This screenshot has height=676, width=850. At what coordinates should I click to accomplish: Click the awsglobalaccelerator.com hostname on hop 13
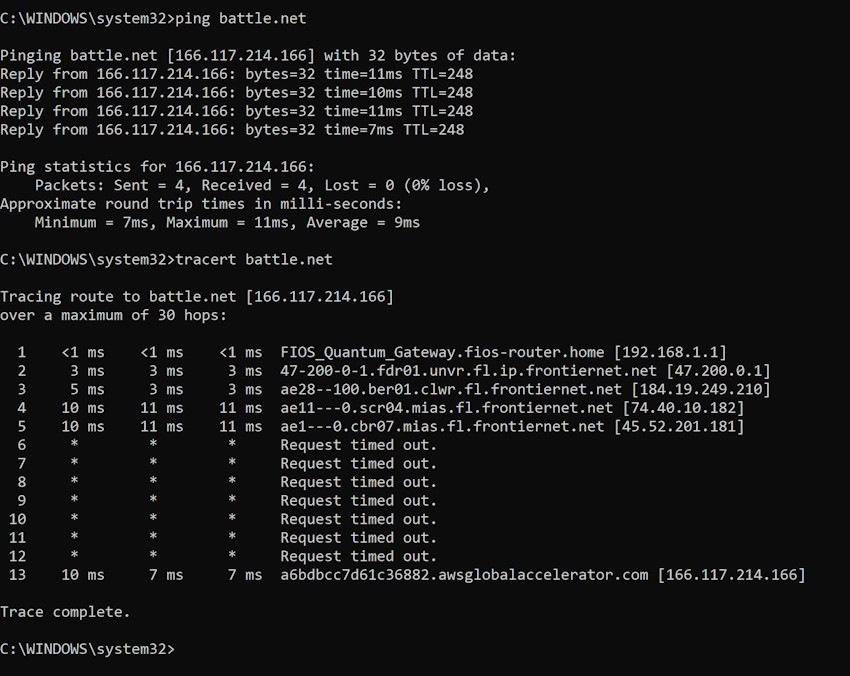[x=463, y=574]
